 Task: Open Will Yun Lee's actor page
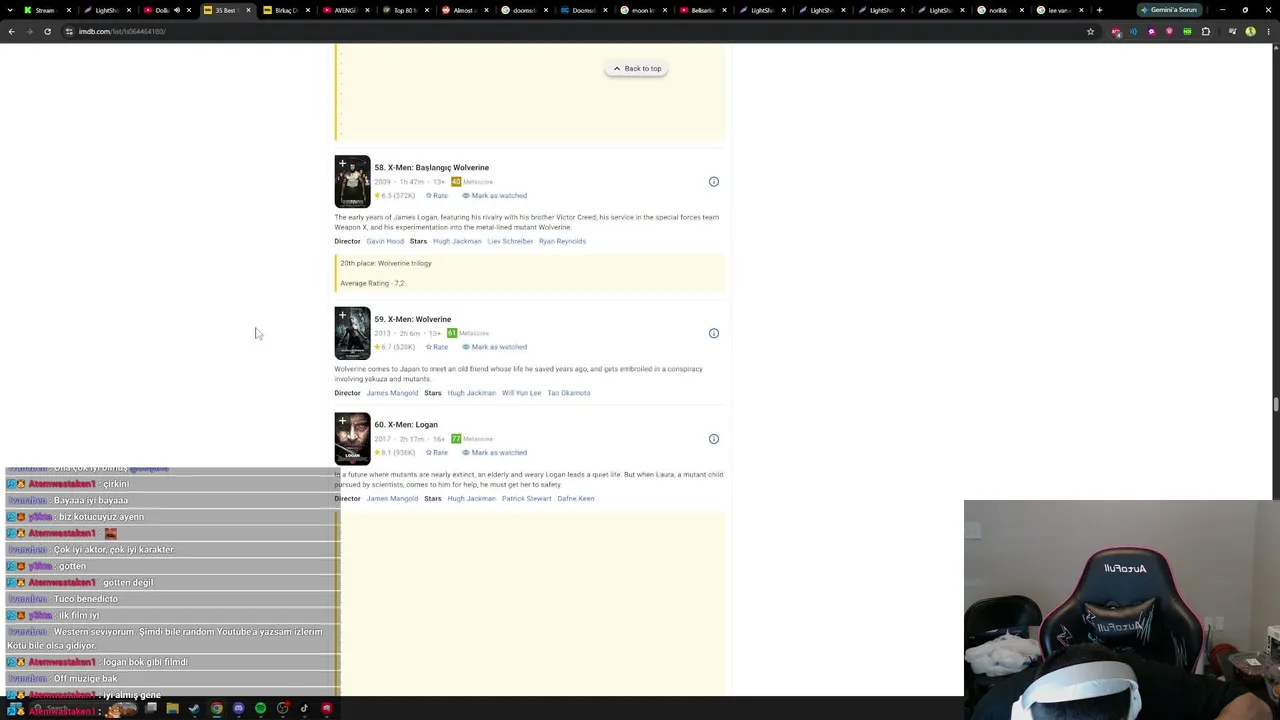point(521,393)
